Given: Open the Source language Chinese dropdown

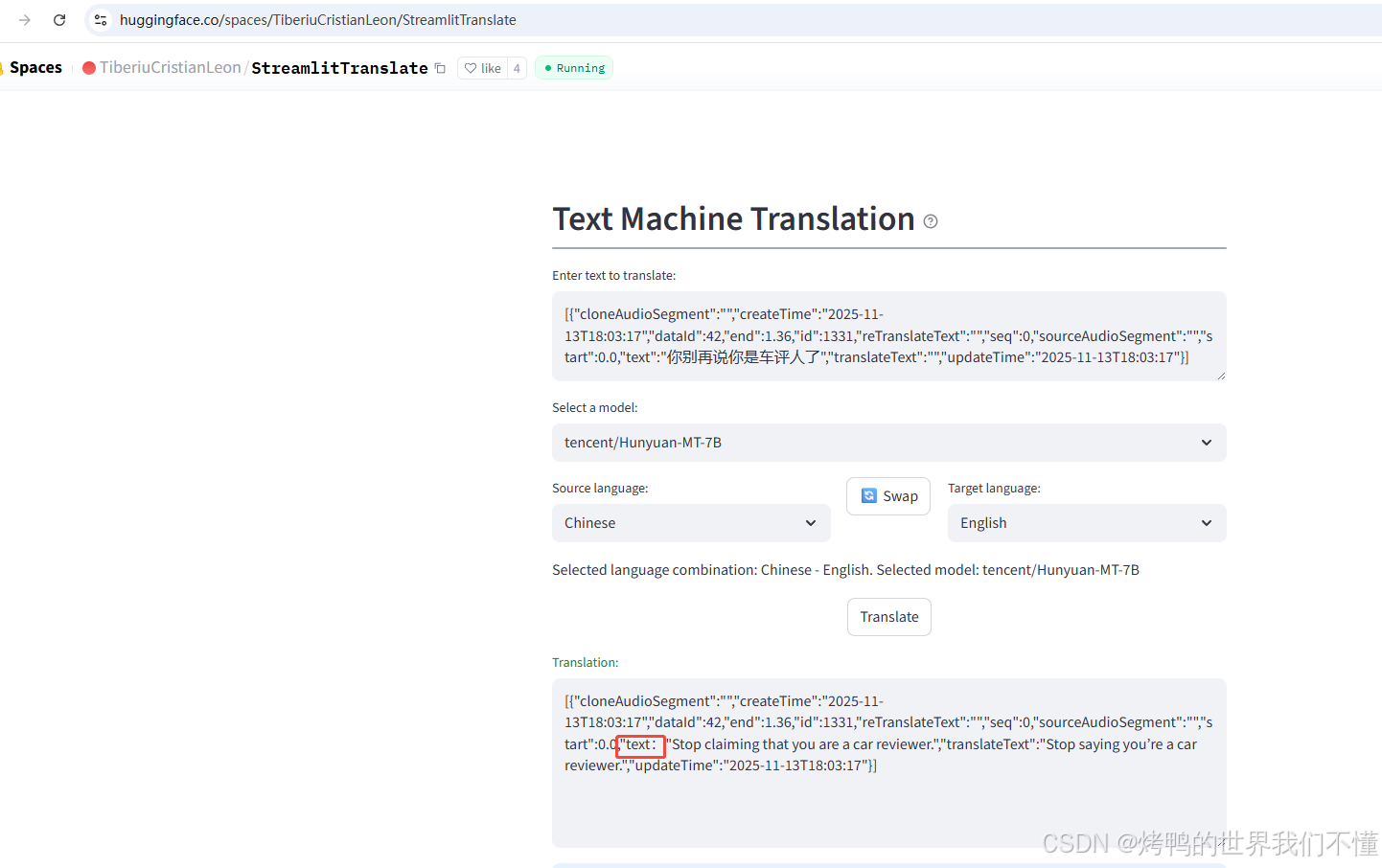Looking at the screenshot, I should 691,523.
